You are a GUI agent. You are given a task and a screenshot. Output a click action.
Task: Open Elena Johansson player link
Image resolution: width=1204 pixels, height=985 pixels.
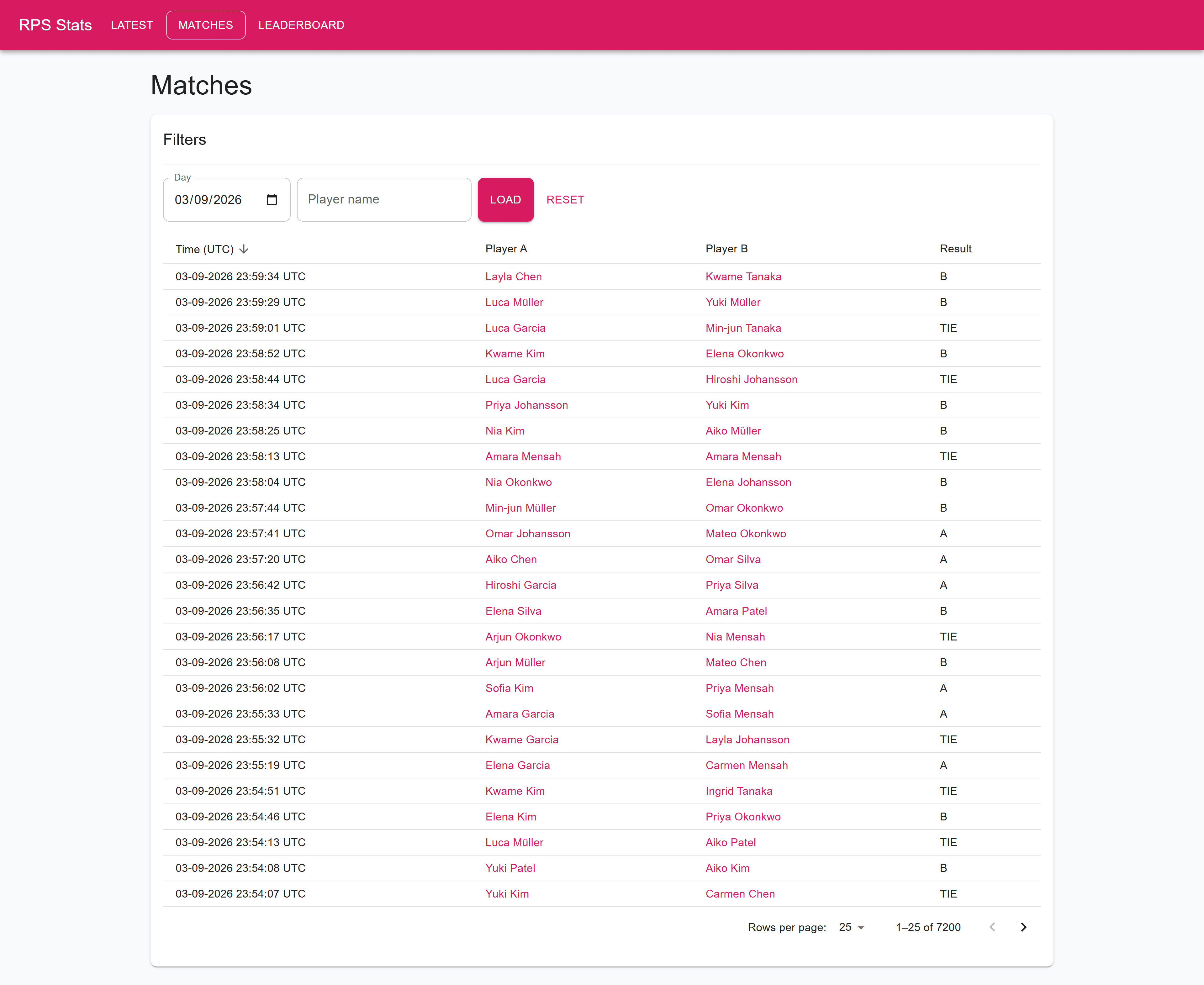point(748,482)
